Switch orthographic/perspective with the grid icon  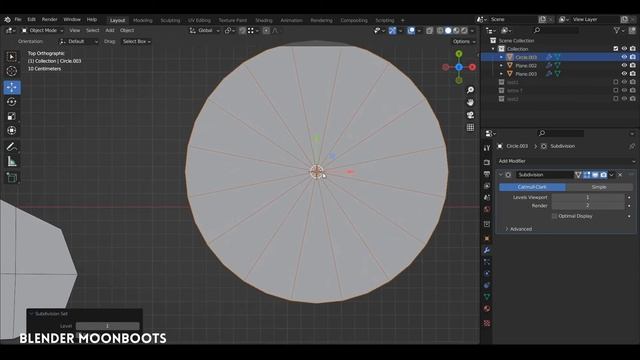tap(470, 128)
